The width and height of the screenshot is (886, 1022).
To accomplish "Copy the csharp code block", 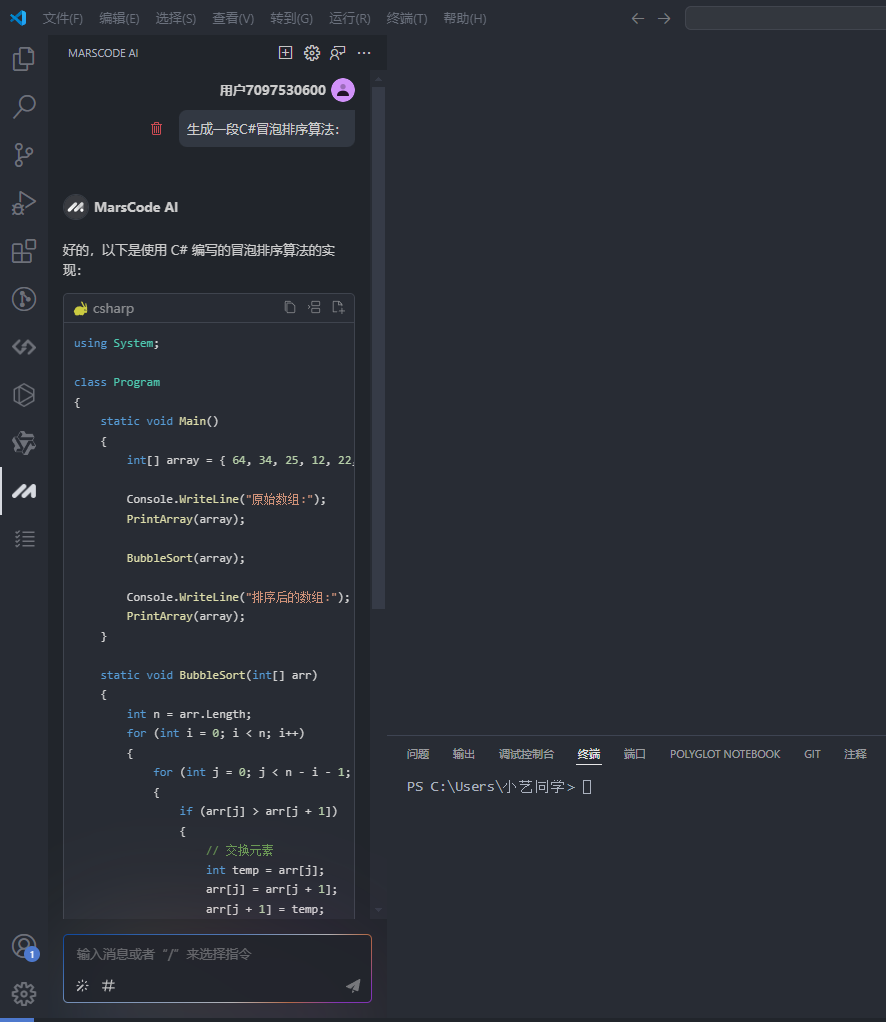I will tap(290, 308).
